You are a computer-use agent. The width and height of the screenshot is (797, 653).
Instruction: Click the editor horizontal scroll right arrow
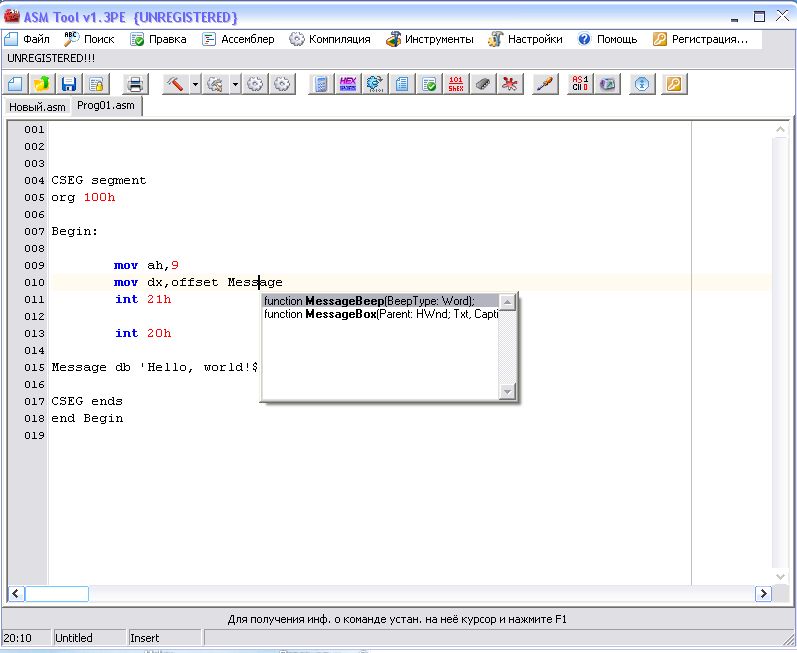763,594
